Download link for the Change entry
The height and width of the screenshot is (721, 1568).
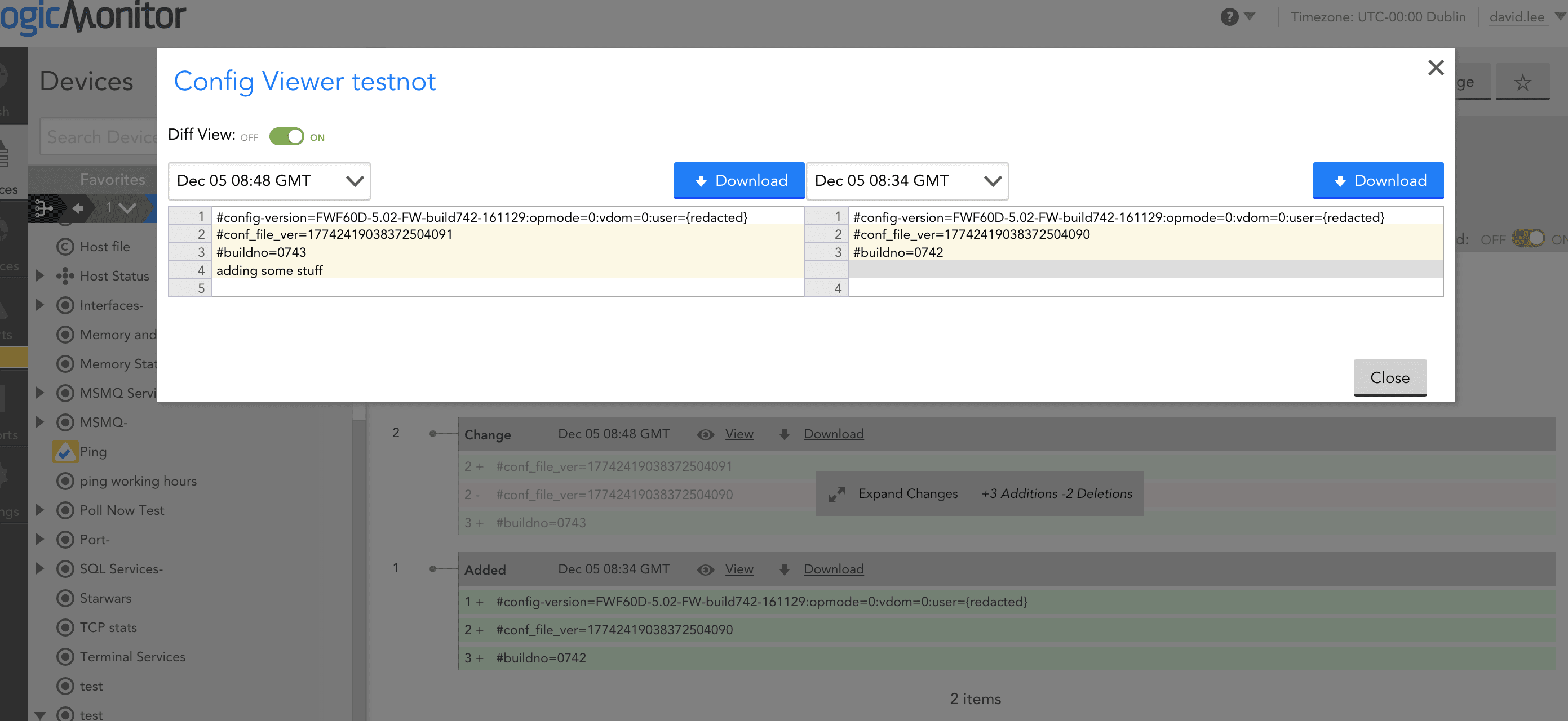[833, 434]
